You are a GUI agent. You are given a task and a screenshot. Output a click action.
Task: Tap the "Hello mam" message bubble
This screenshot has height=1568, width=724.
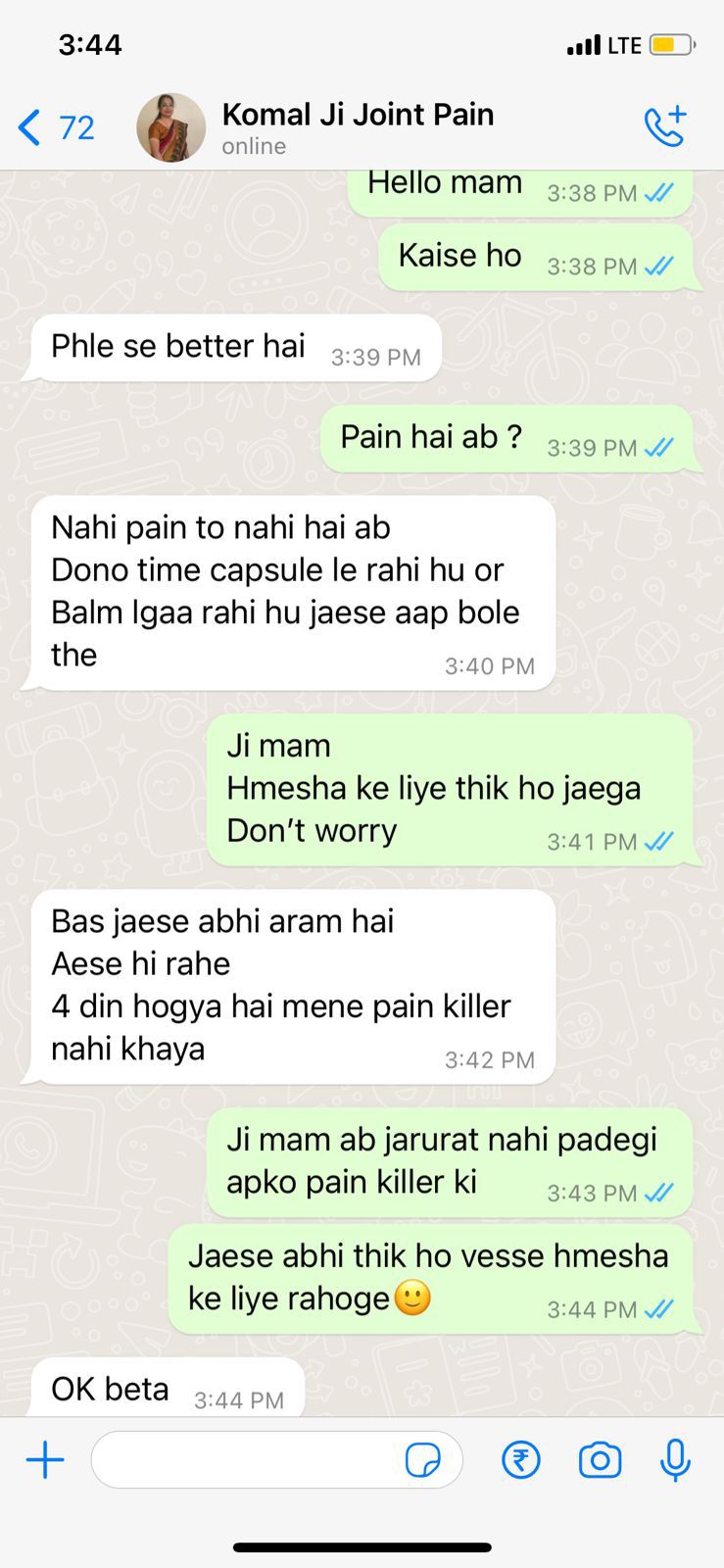519,189
